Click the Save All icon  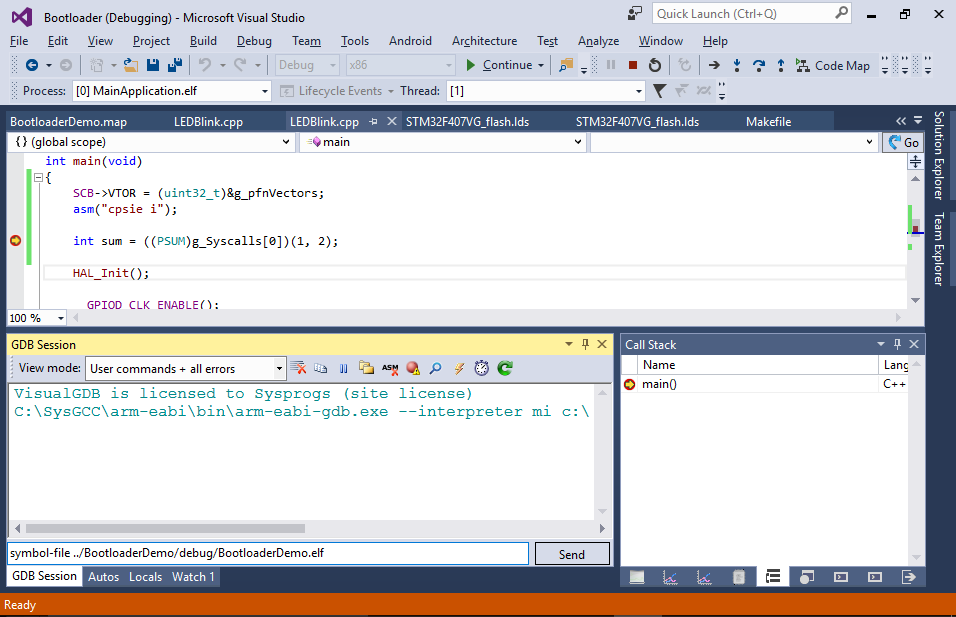pyautogui.click(x=175, y=65)
